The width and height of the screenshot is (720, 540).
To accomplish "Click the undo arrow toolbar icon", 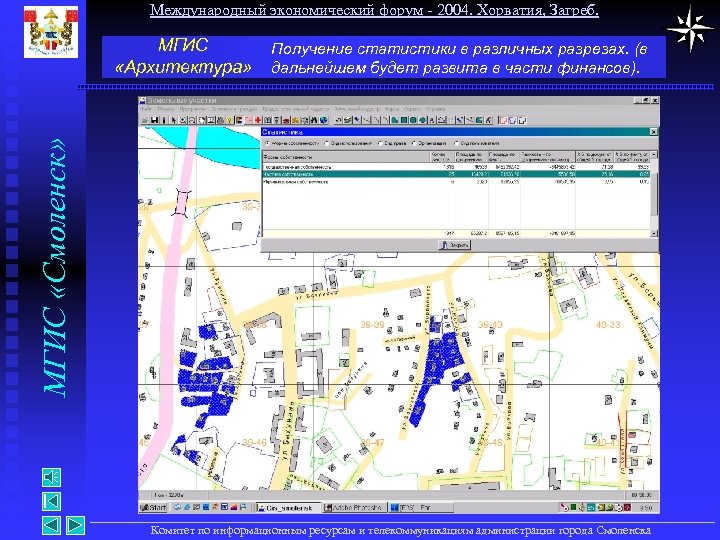I will [x=339, y=120].
